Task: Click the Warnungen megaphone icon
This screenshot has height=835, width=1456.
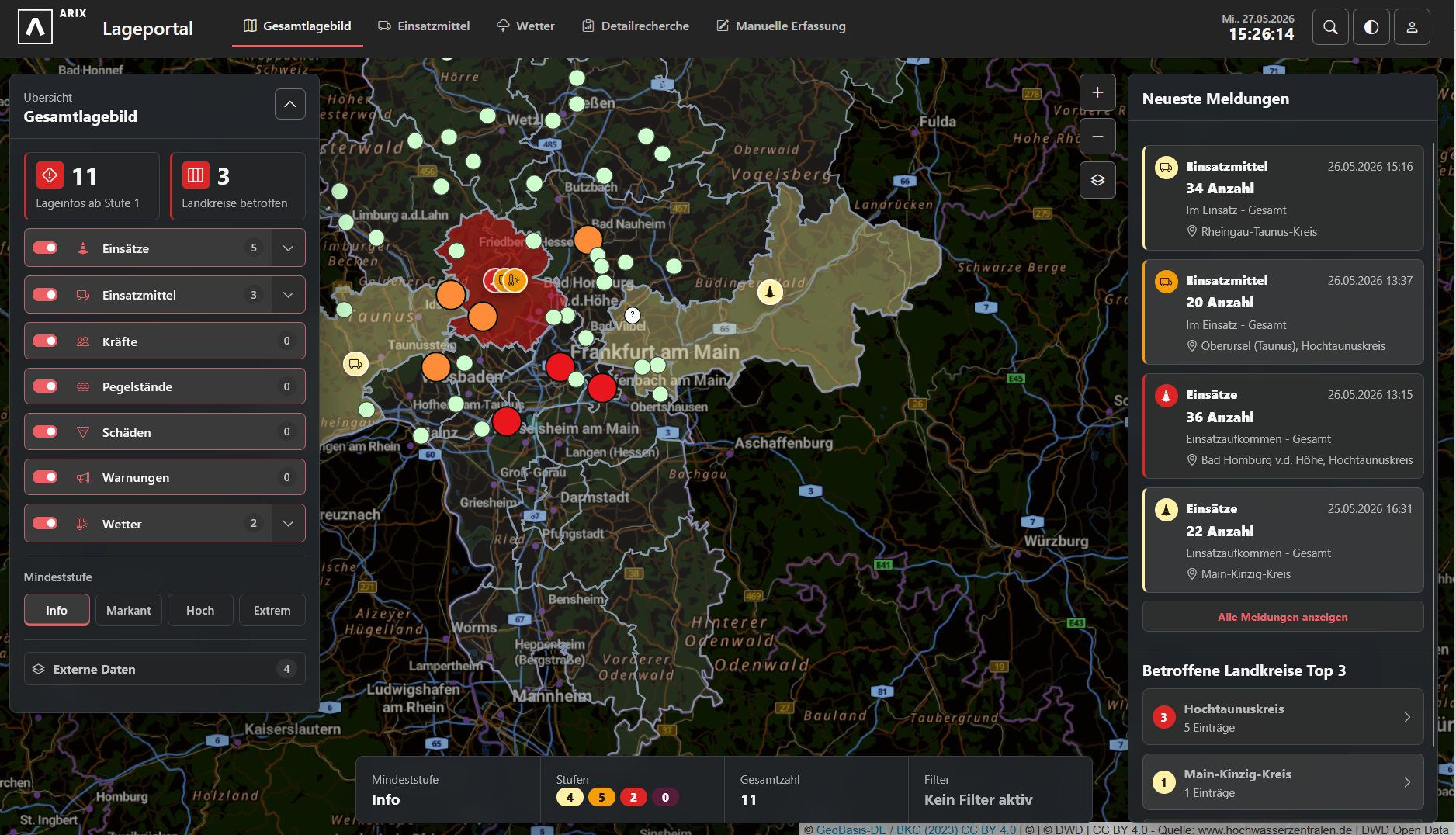Action: [83, 477]
